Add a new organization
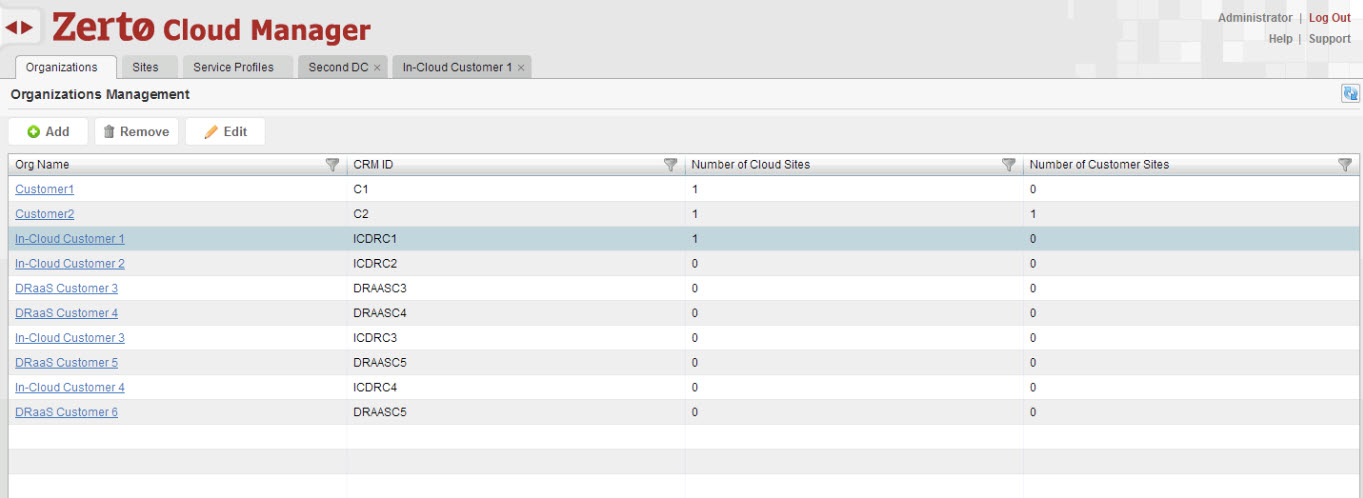Viewport: 1363px width, 498px height. 48,131
